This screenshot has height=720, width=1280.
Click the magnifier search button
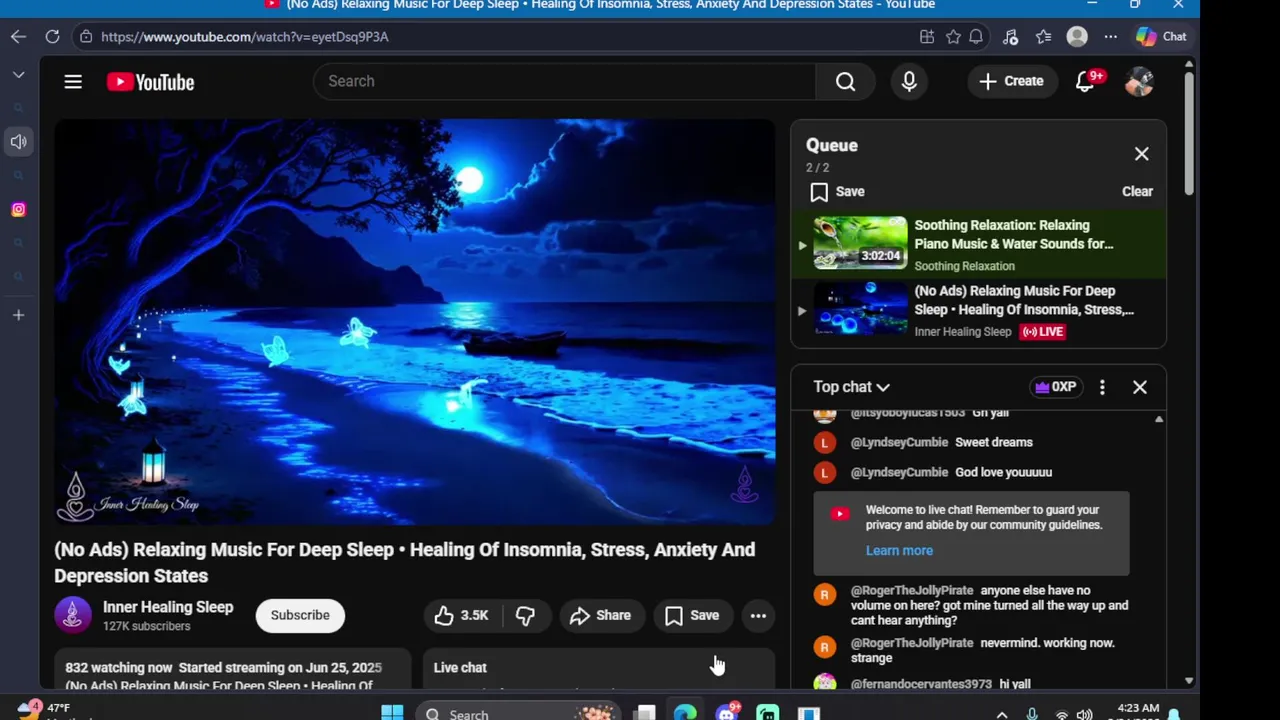tap(845, 82)
